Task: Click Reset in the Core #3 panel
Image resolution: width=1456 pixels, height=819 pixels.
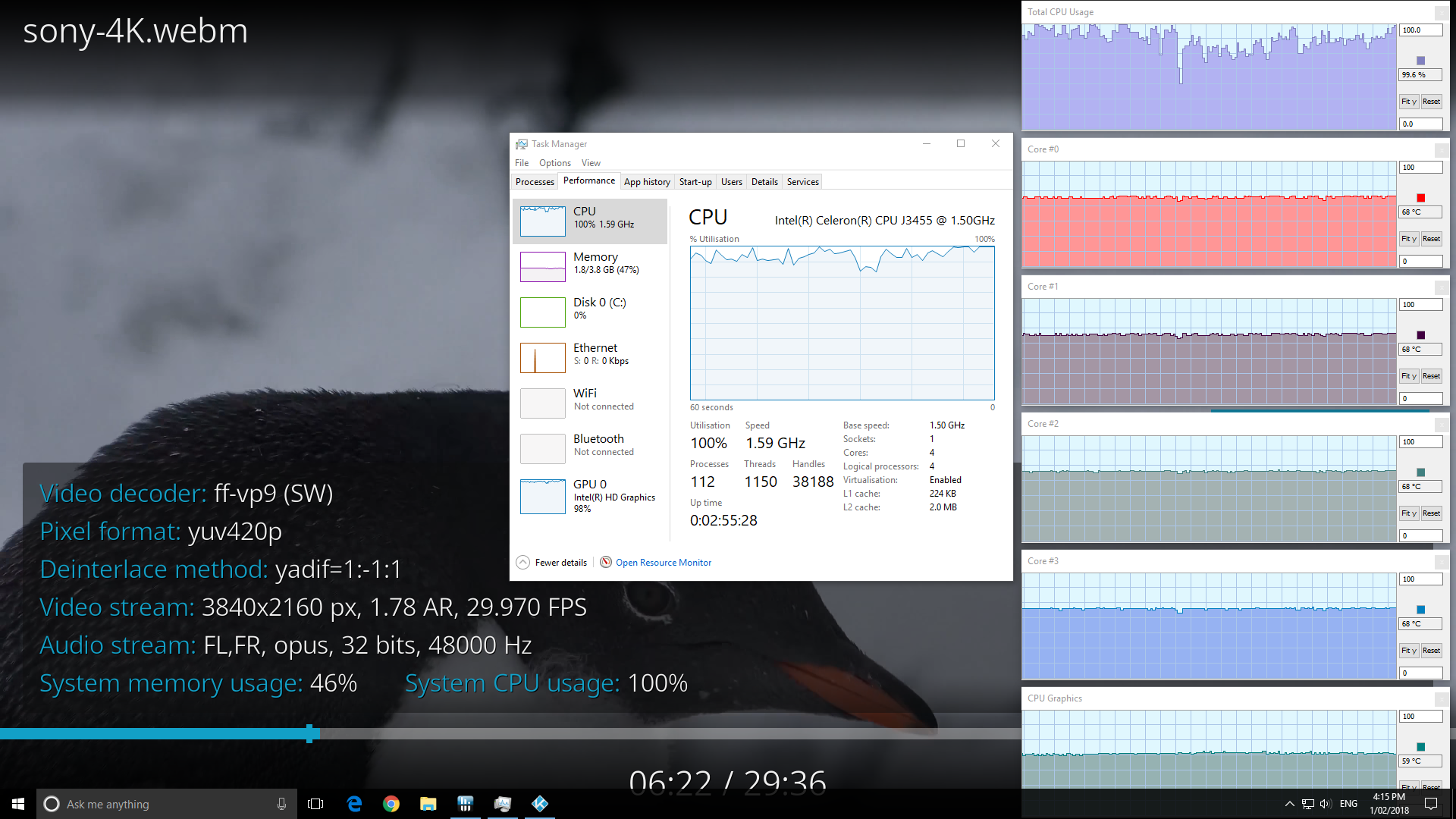Action: (x=1432, y=651)
